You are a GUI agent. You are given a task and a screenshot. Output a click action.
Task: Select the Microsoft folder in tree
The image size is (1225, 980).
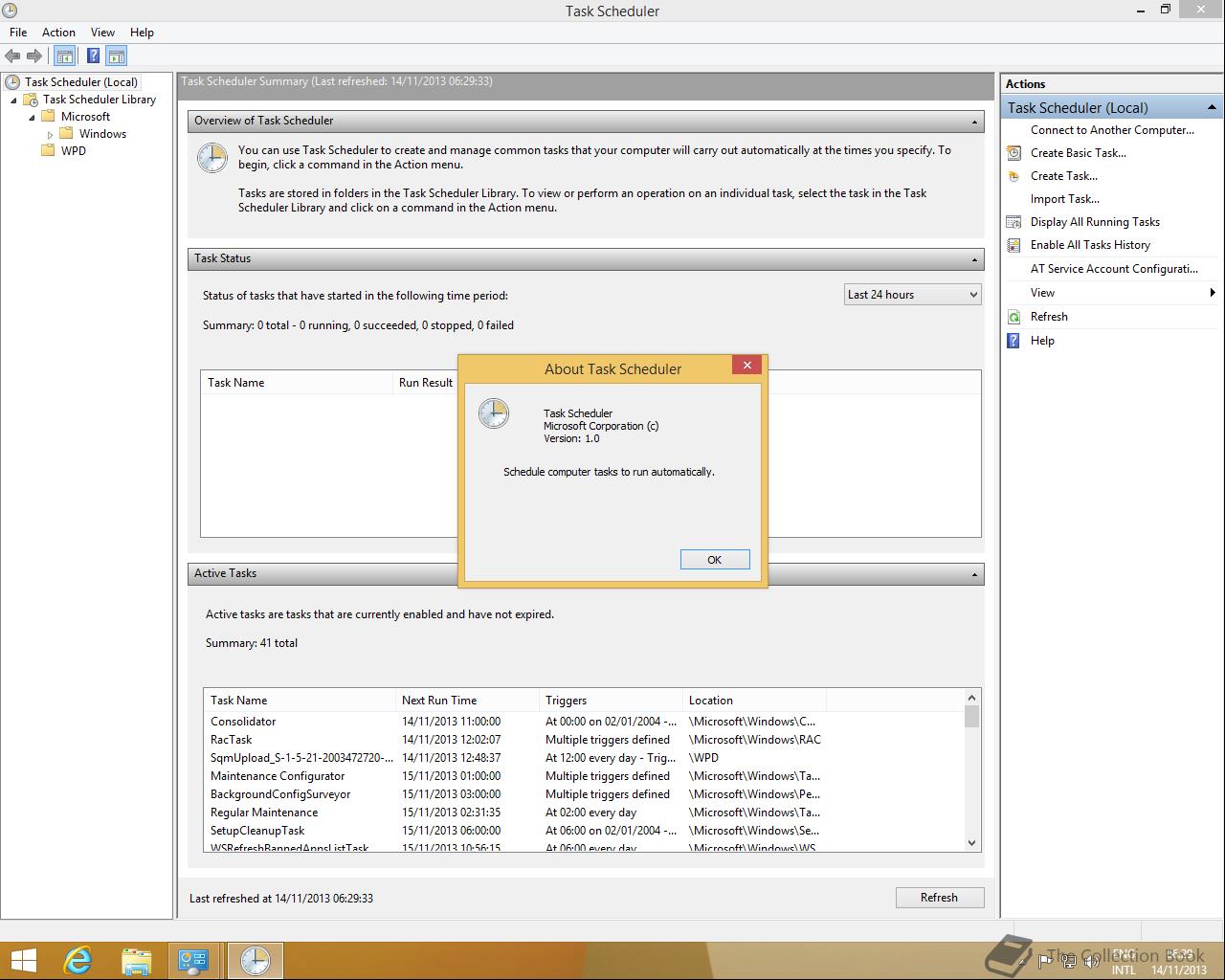85,117
